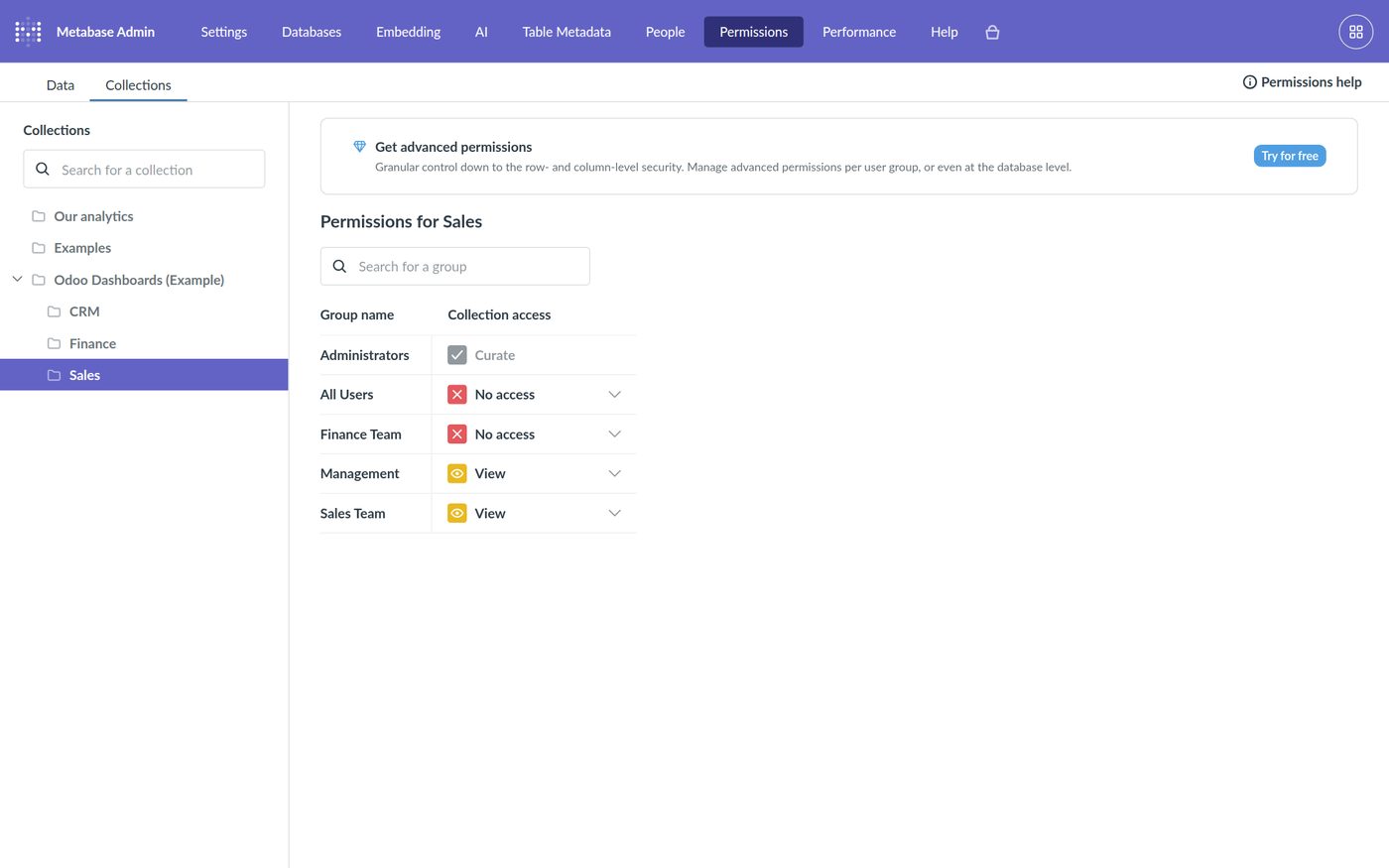Screen dimensions: 1389x868
Task: Open the Embedding admin section
Action: tap(408, 32)
